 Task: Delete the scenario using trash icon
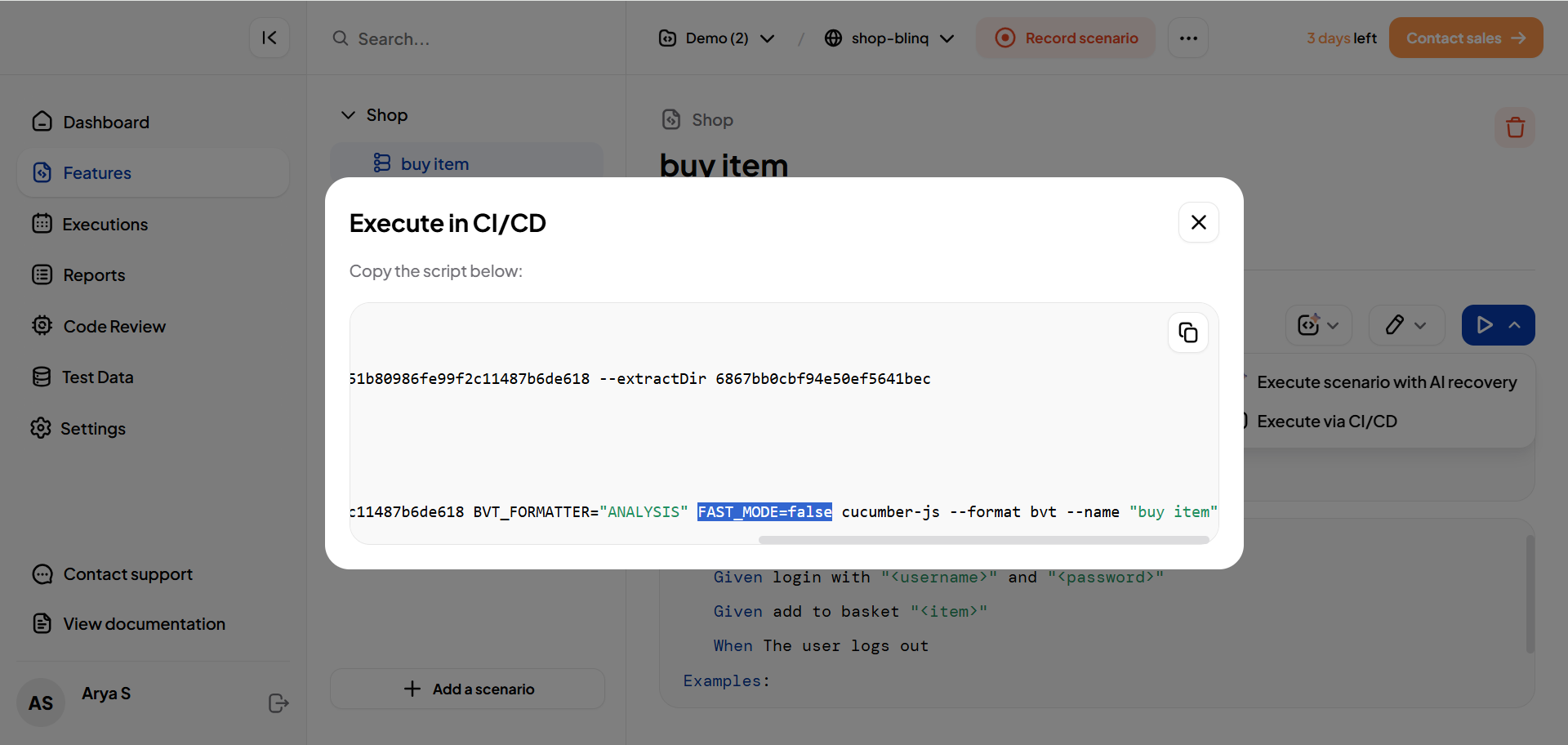click(x=1514, y=127)
